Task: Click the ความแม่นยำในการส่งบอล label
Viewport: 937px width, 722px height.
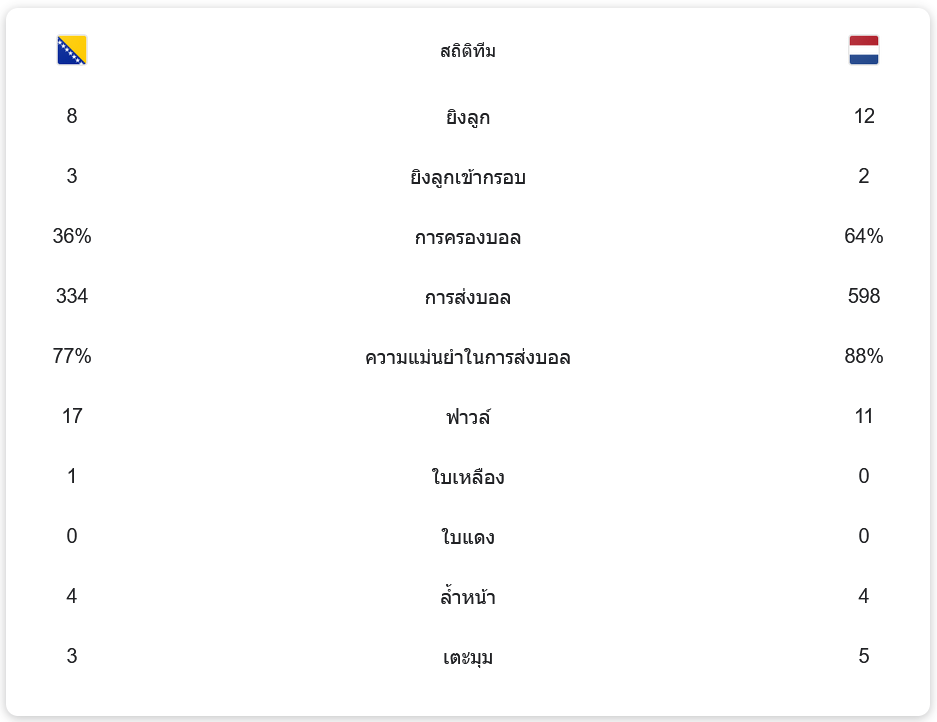Action: [468, 357]
